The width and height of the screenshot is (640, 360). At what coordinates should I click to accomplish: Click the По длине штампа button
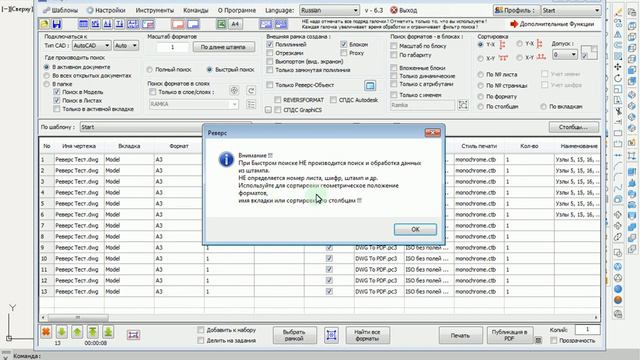pos(223,47)
